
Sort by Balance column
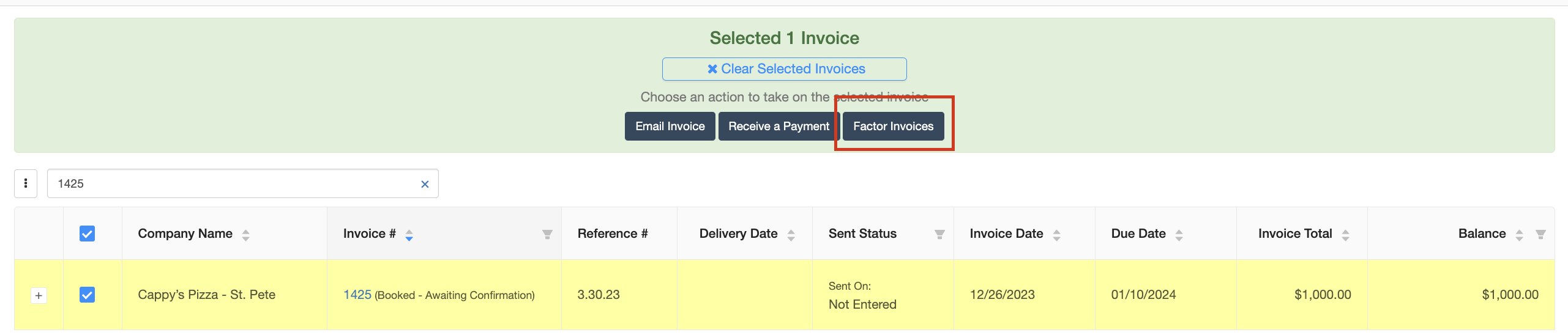coord(1519,235)
